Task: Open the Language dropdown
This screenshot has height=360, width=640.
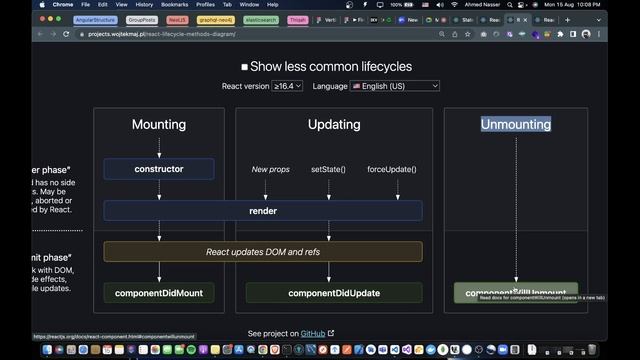Action: (x=395, y=86)
